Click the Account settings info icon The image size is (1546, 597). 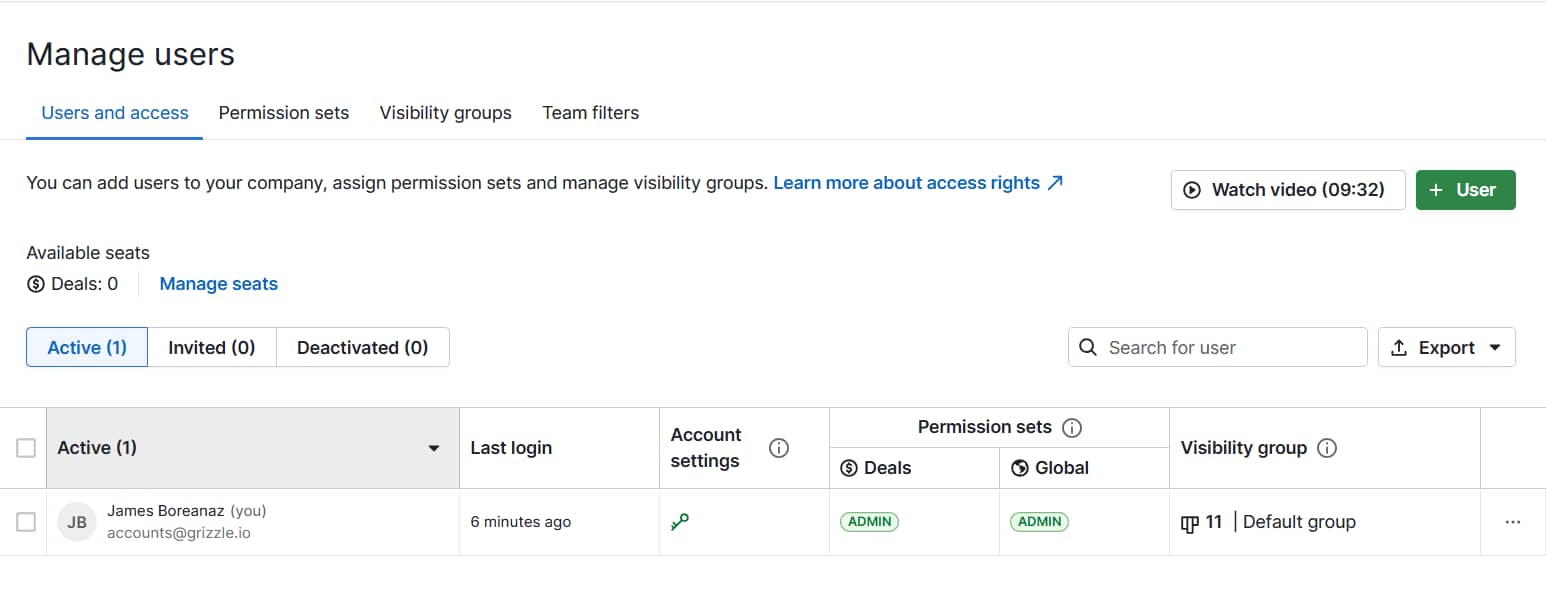[779, 448]
